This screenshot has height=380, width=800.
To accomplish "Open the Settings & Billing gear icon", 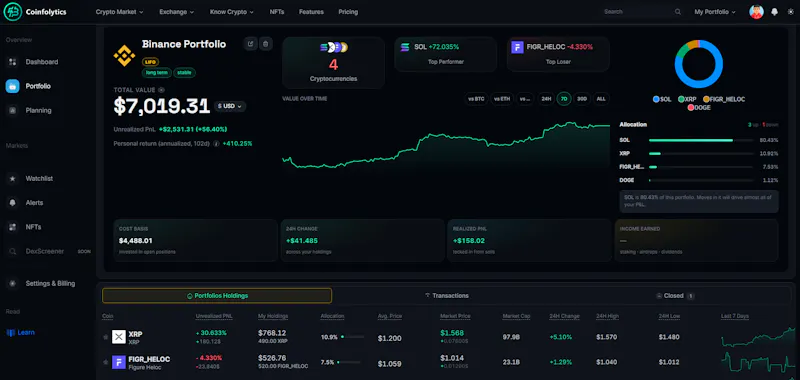I will 12,283.
